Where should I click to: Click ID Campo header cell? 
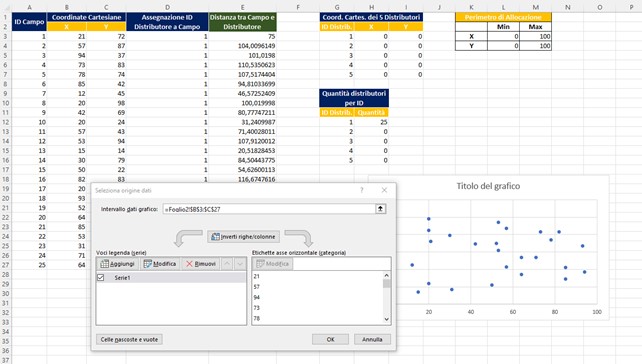[x=29, y=22]
